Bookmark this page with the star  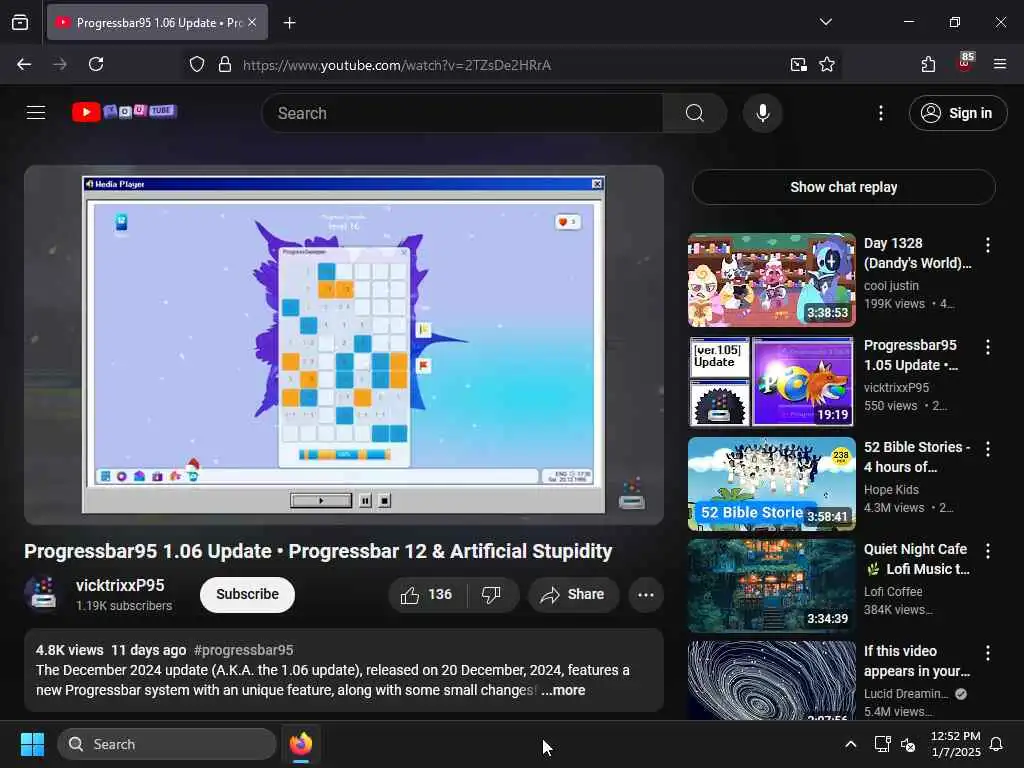[x=827, y=65]
